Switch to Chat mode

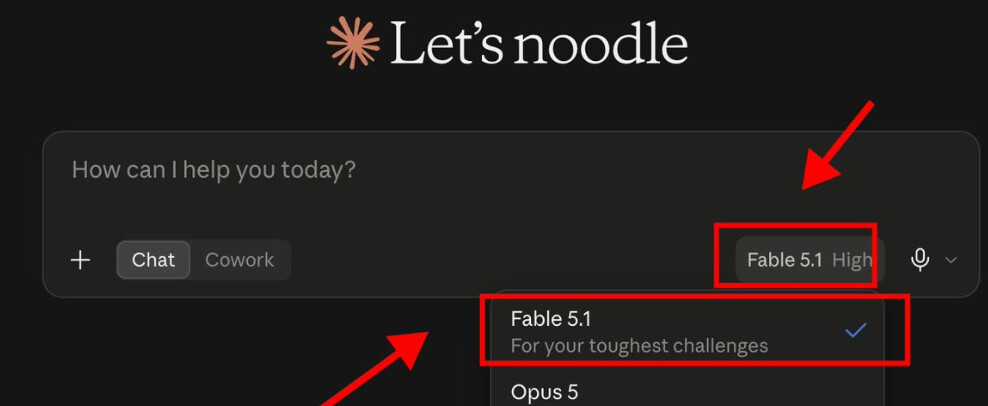coord(153,260)
